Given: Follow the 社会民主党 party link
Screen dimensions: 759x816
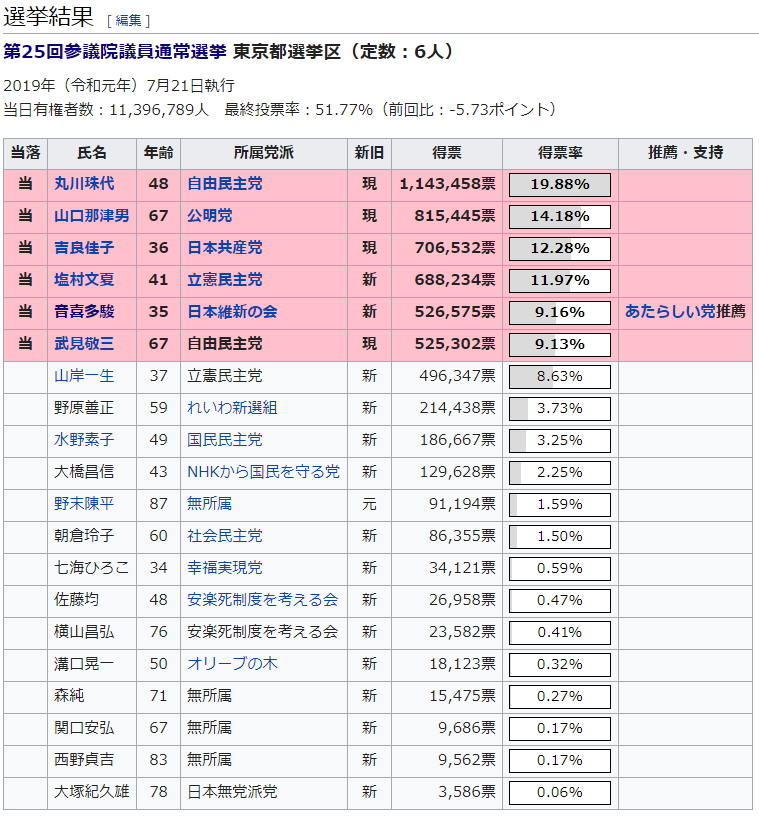Looking at the screenshot, I should [225, 536].
